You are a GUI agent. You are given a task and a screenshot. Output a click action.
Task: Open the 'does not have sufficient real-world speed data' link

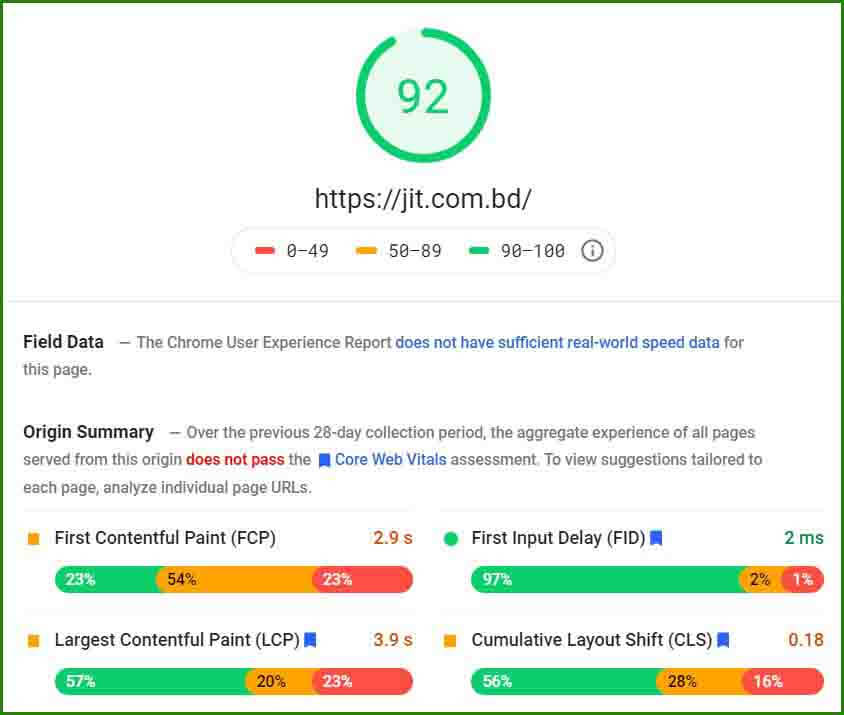point(557,342)
